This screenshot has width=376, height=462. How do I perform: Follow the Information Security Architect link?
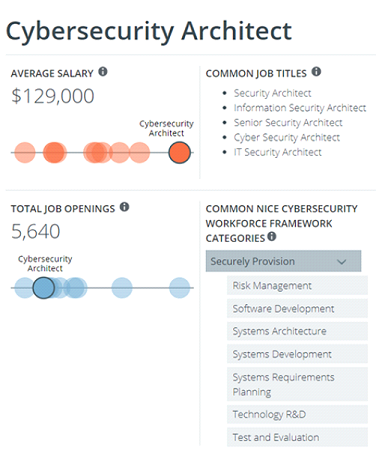click(x=300, y=108)
